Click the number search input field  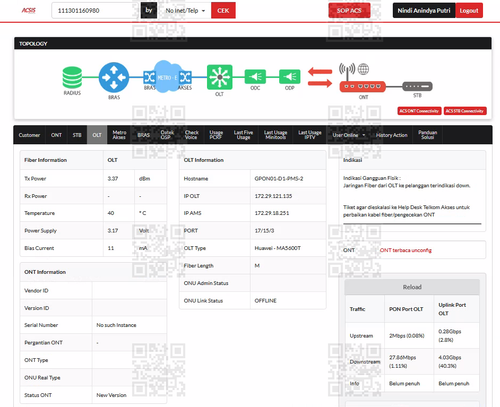click(x=96, y=10)
